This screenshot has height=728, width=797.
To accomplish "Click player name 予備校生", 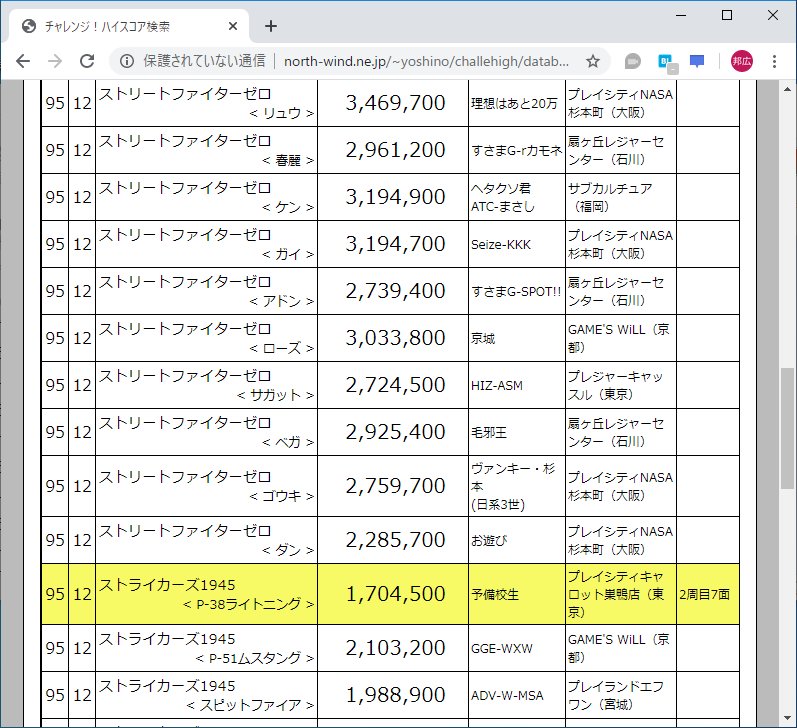I will (495, 594).
